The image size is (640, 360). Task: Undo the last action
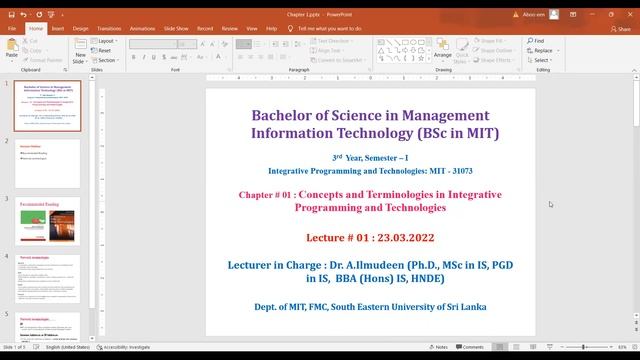[24, 15]
